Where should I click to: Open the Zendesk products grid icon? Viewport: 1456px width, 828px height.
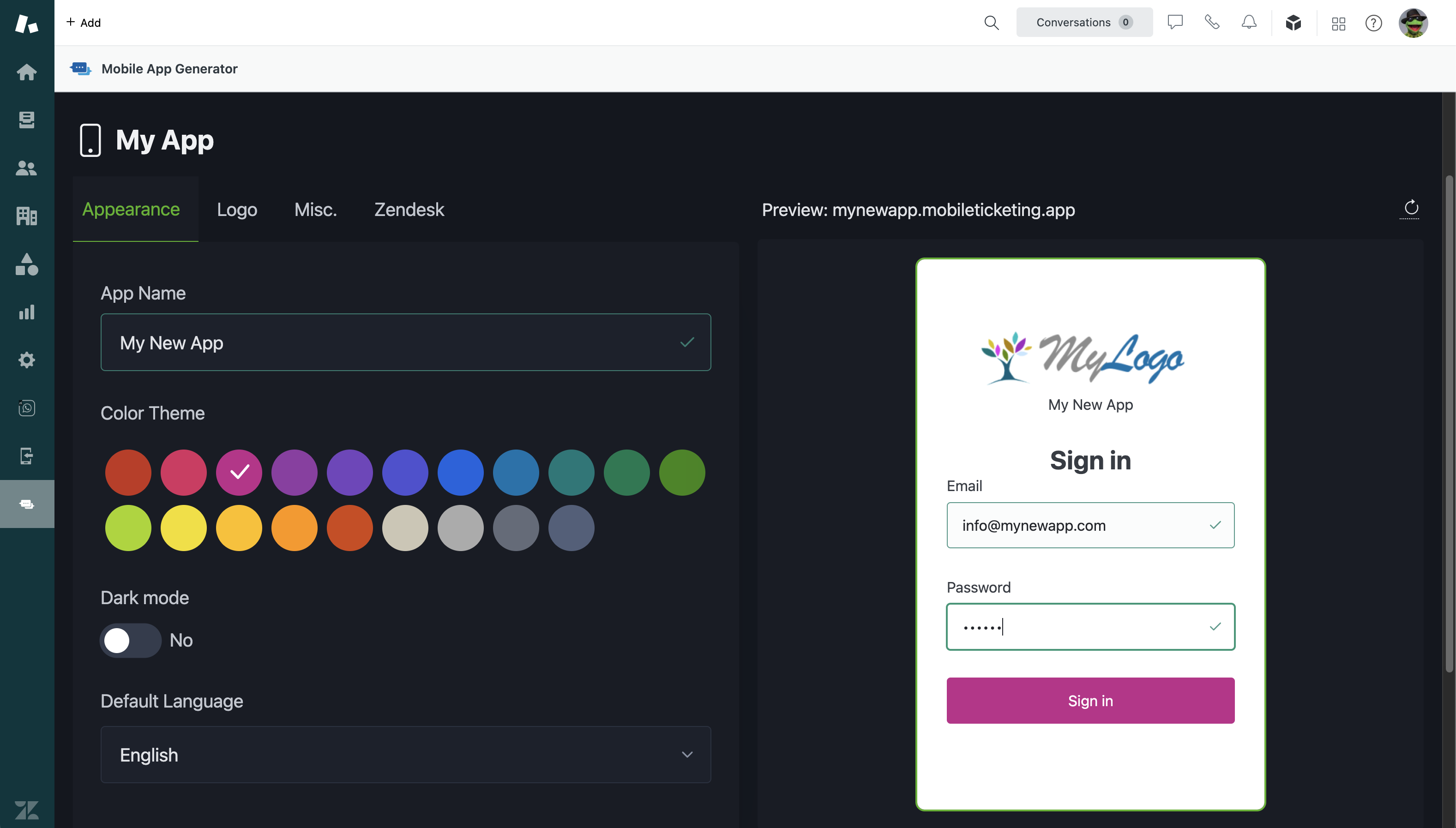[1338, 24]
